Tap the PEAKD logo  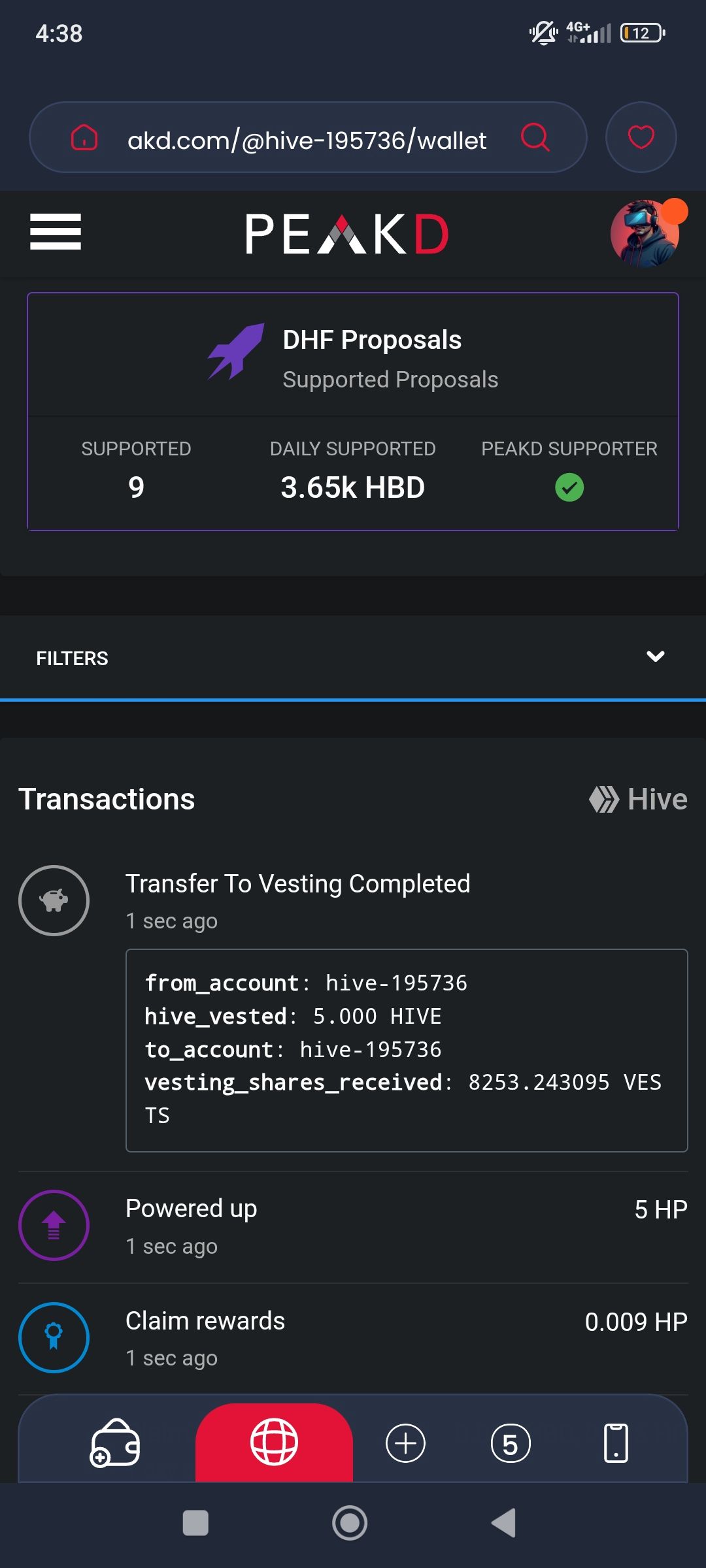click(x=346, y=234)
